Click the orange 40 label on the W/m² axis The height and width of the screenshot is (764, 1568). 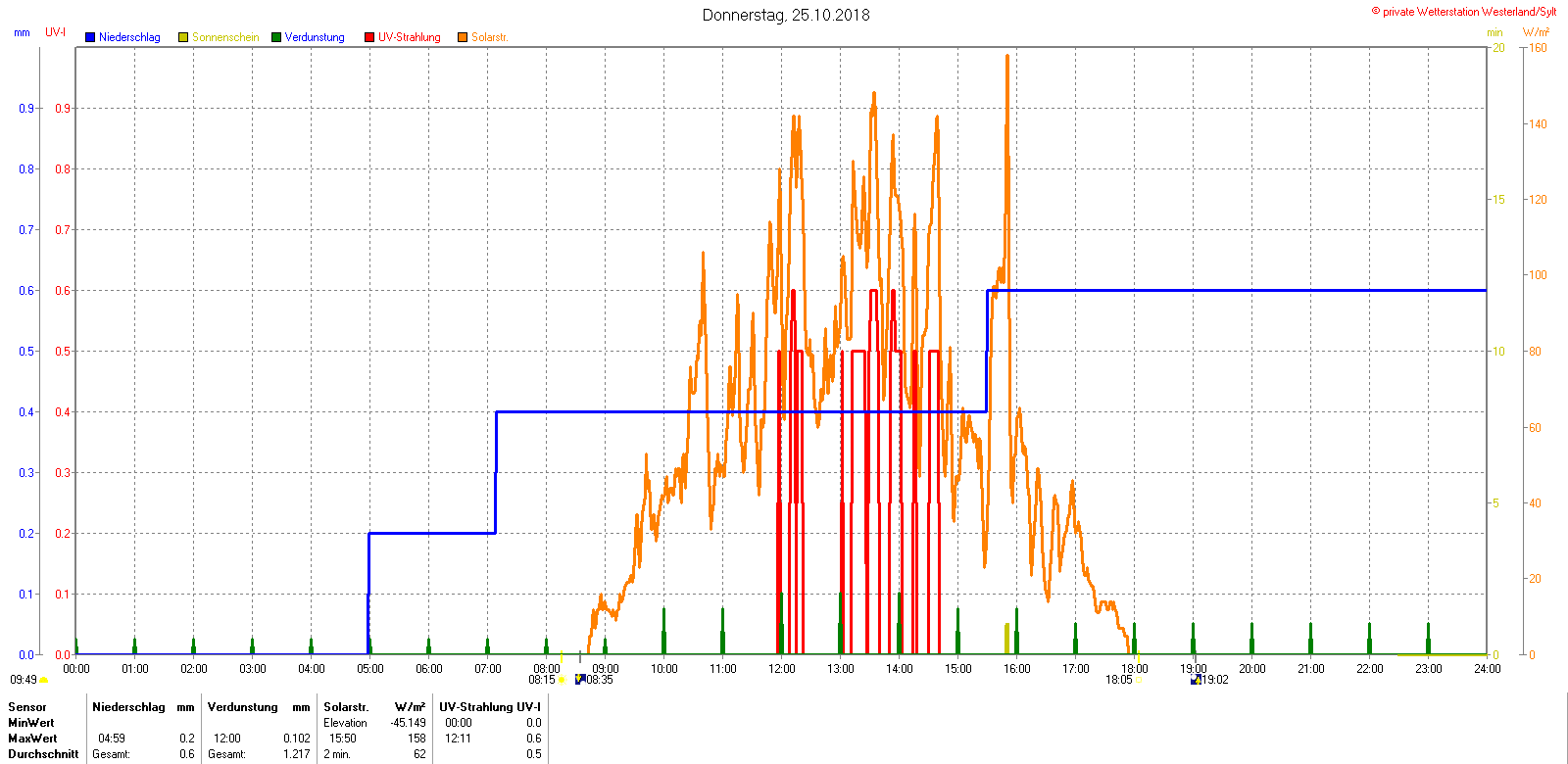coord(1536,503)
